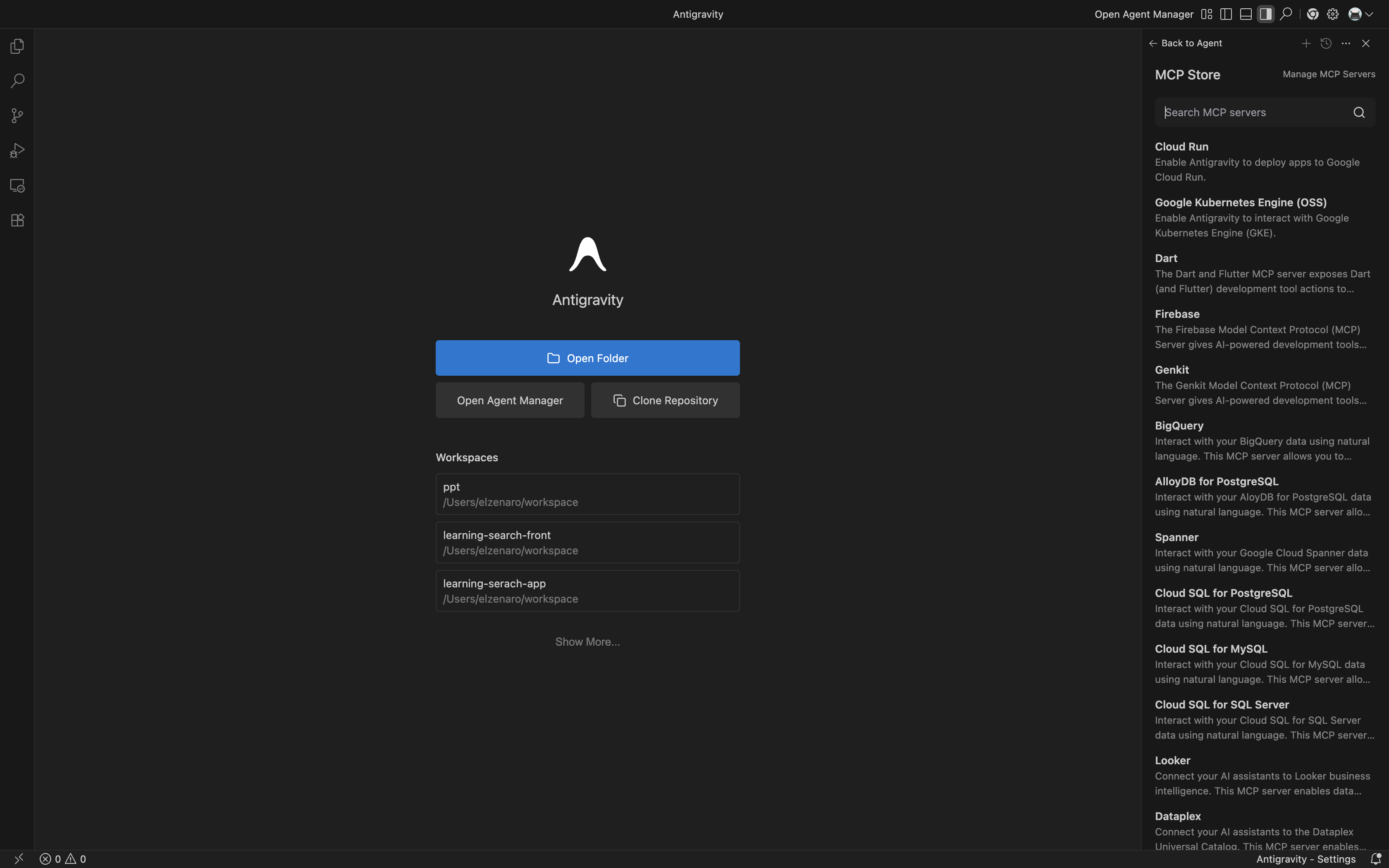Select the Firebase MCP server
Viewport: 1389px width, 868px height.
click(x=1265, y=329)
